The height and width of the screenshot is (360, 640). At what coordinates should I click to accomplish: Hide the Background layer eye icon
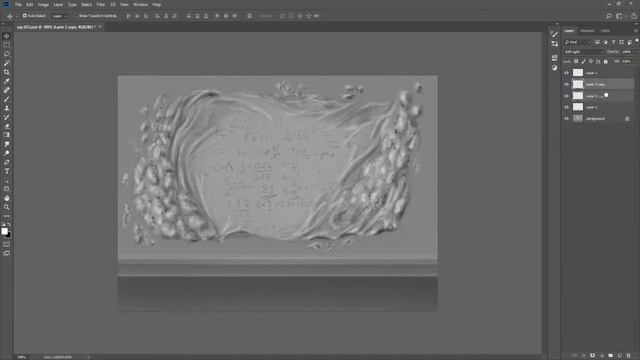(567, 118)
